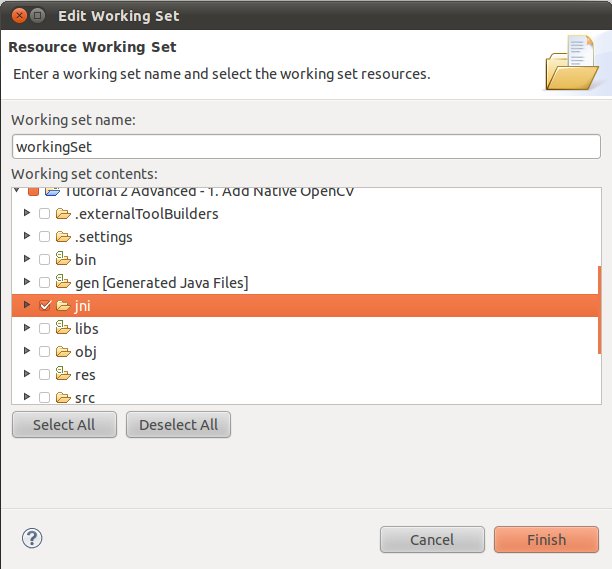Click the help question mark icon
The image size is (612, 569).
(x=32, y=539)
